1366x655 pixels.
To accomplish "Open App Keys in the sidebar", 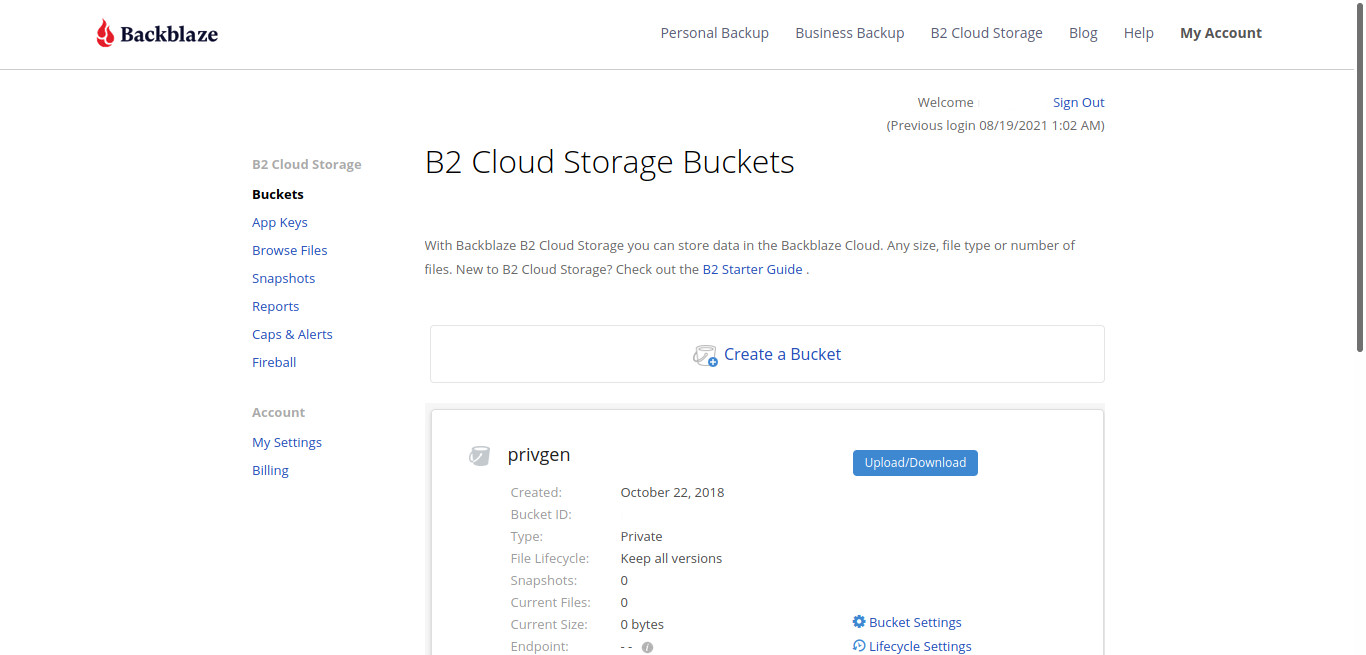I will click(x=280, y=222).
